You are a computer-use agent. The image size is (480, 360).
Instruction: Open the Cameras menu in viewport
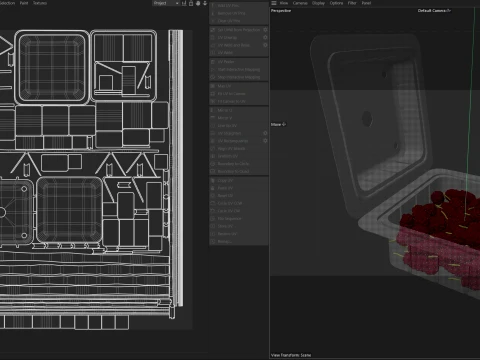300,3
